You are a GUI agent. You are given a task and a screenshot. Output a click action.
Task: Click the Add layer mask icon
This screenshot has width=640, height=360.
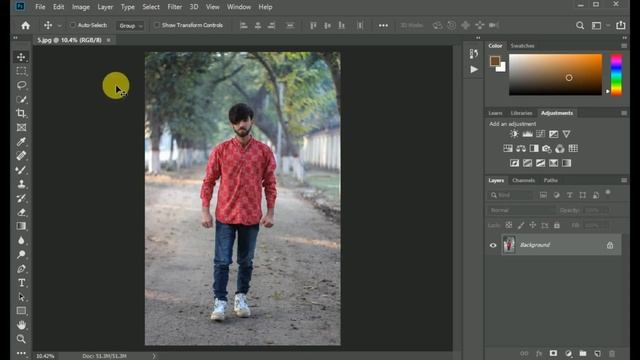(553, 353)
